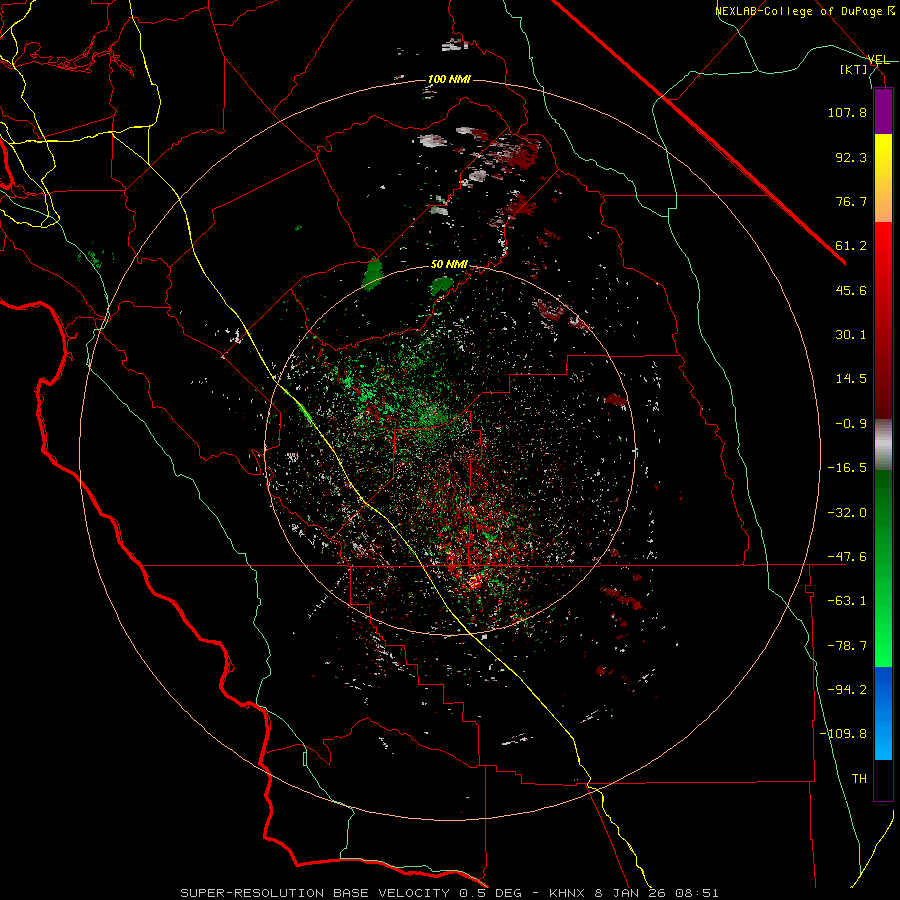Click the purple top segment of color bar
This screenshot has height=900, width=900.
883,111
